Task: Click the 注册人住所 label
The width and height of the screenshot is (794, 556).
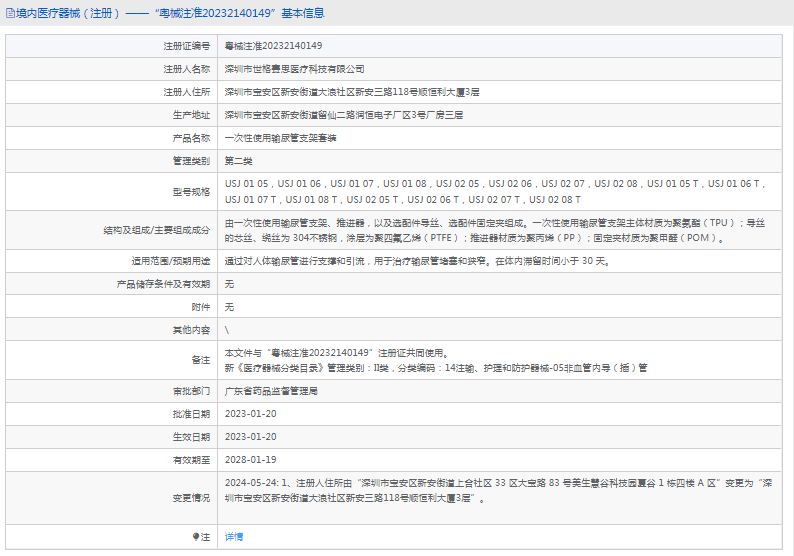Action: click(186, 92)
